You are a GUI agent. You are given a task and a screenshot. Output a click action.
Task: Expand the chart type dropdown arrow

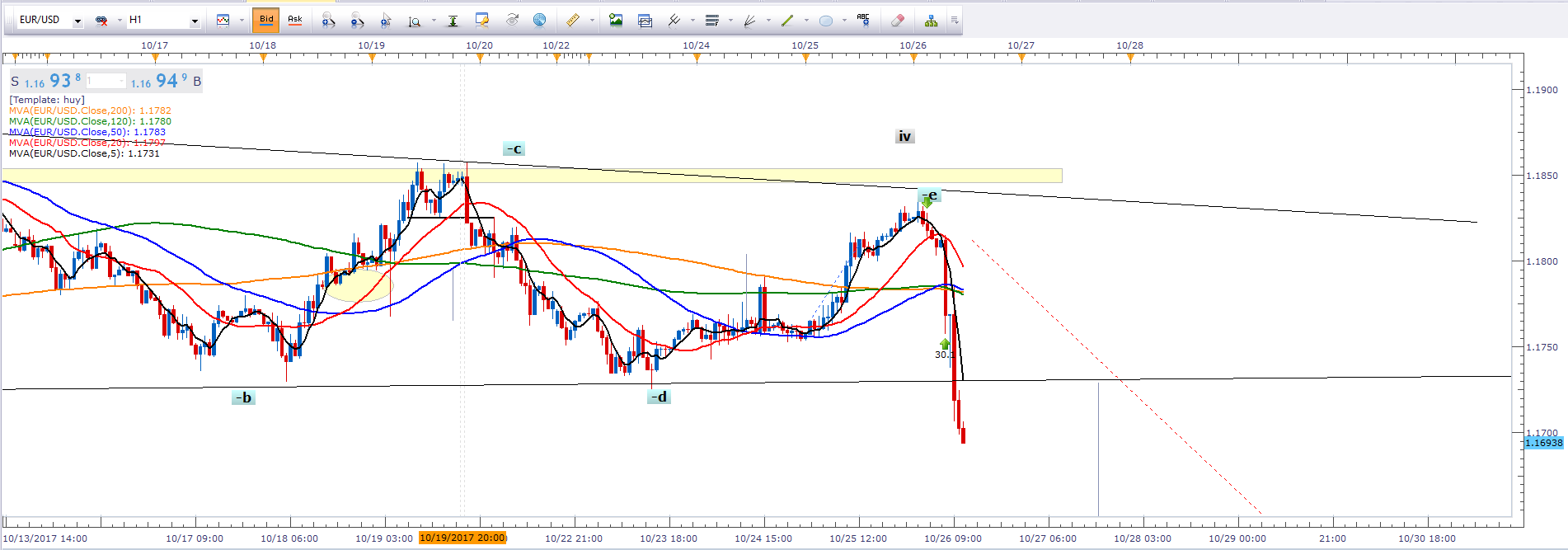[x=242, y=21]
